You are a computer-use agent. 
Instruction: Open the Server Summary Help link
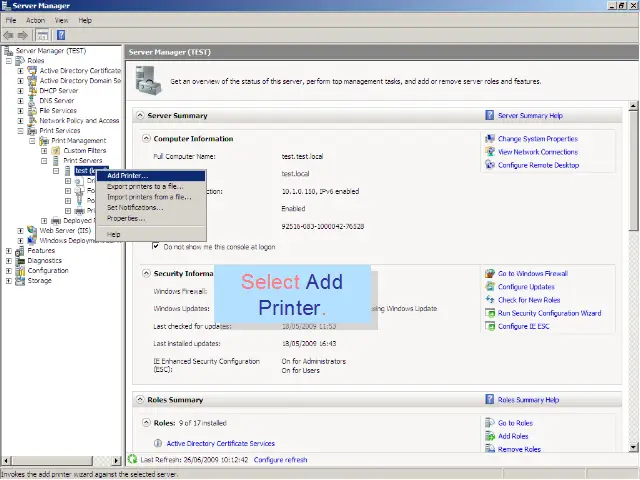point(530,116)
